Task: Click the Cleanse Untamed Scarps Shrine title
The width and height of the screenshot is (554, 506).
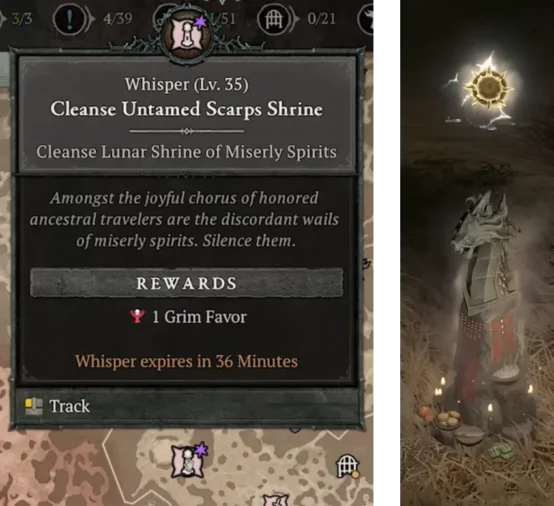Action: click(x=187, y=108)
